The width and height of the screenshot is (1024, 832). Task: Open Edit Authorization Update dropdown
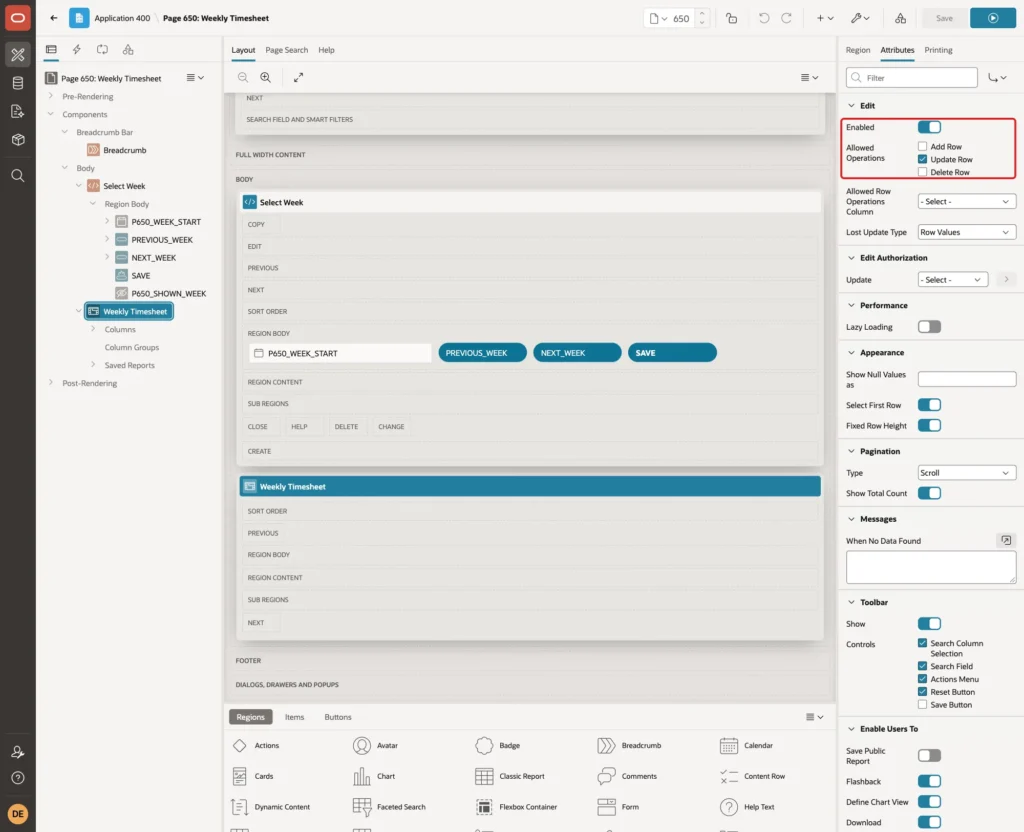pos(952,280)
